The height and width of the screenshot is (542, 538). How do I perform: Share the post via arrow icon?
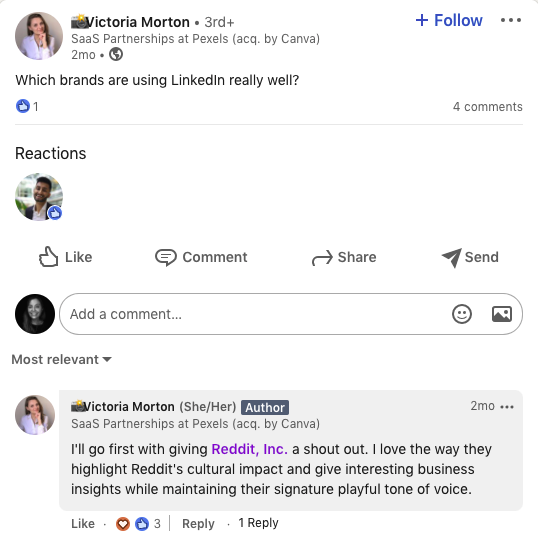344,257
